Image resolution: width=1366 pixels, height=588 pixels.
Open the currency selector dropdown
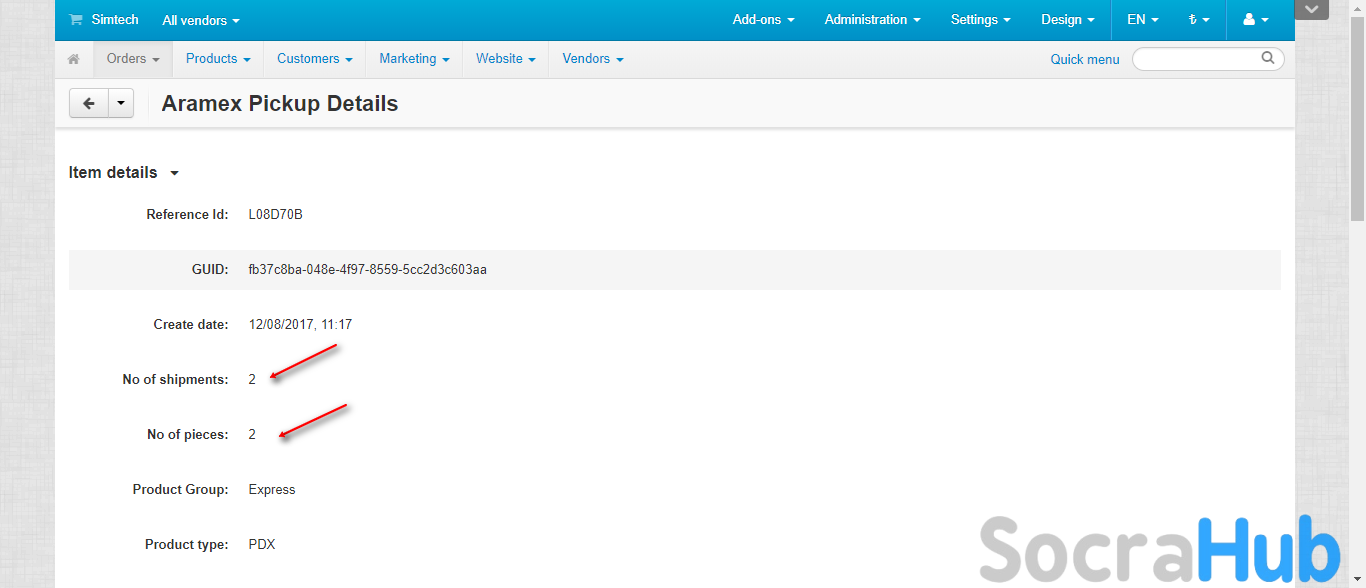(1199, 20)
